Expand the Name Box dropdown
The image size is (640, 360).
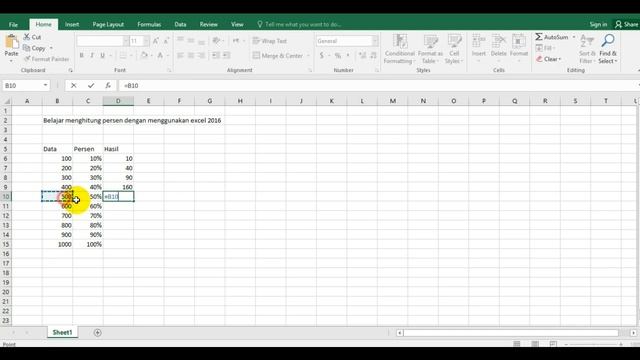[45, 85]
